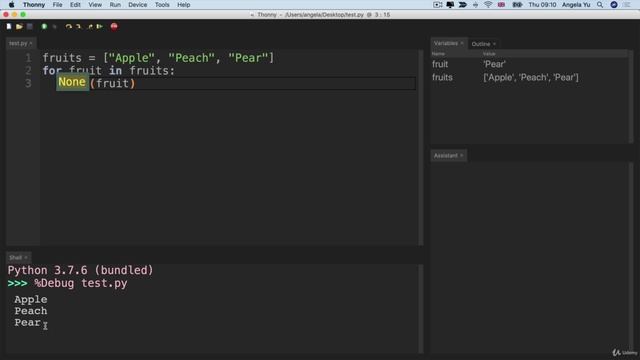Click the display mirroring monitor icon

click(450, 5)
